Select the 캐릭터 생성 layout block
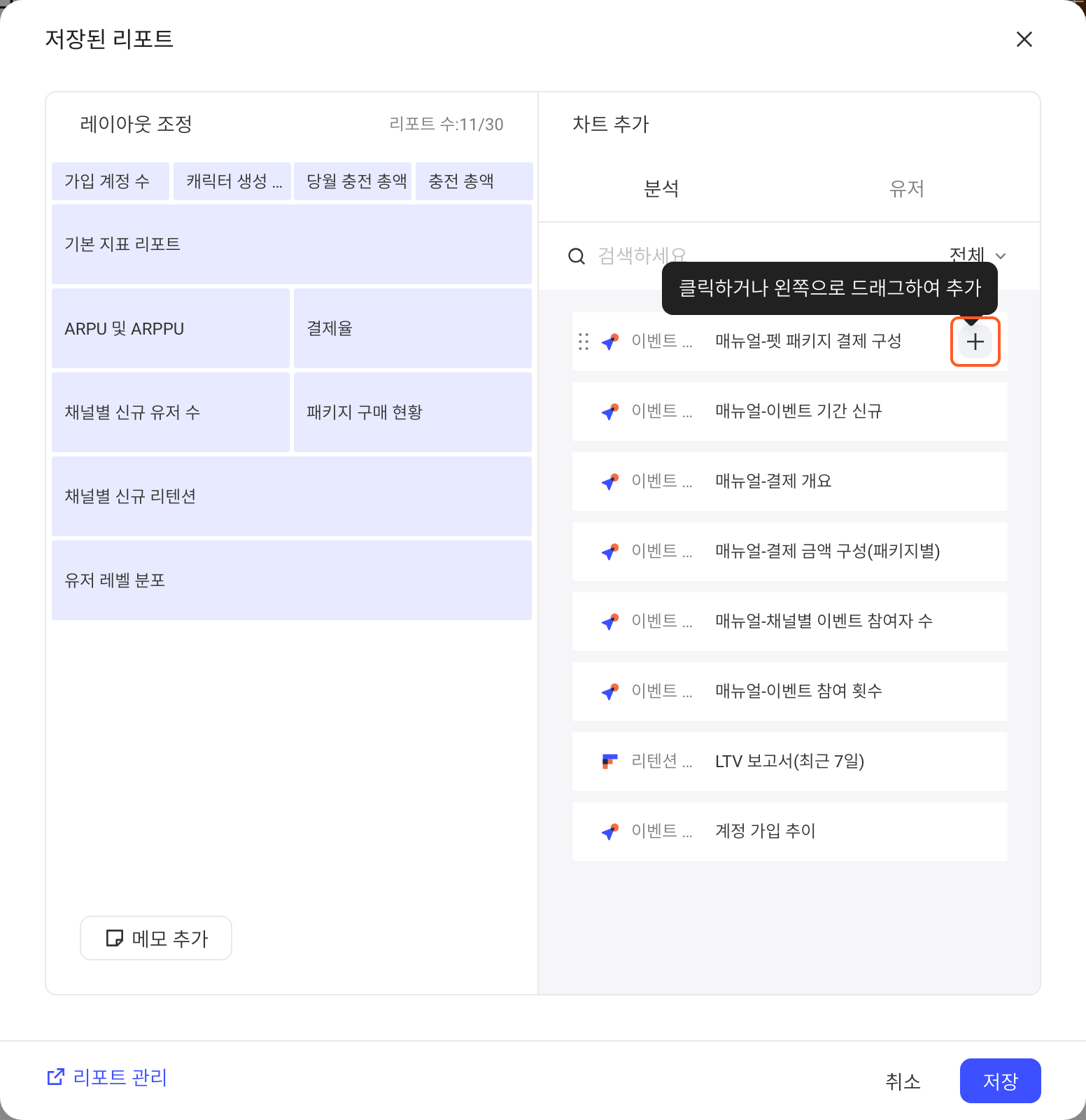This screenshot has height=1120, width=1086. click(232, 181)
